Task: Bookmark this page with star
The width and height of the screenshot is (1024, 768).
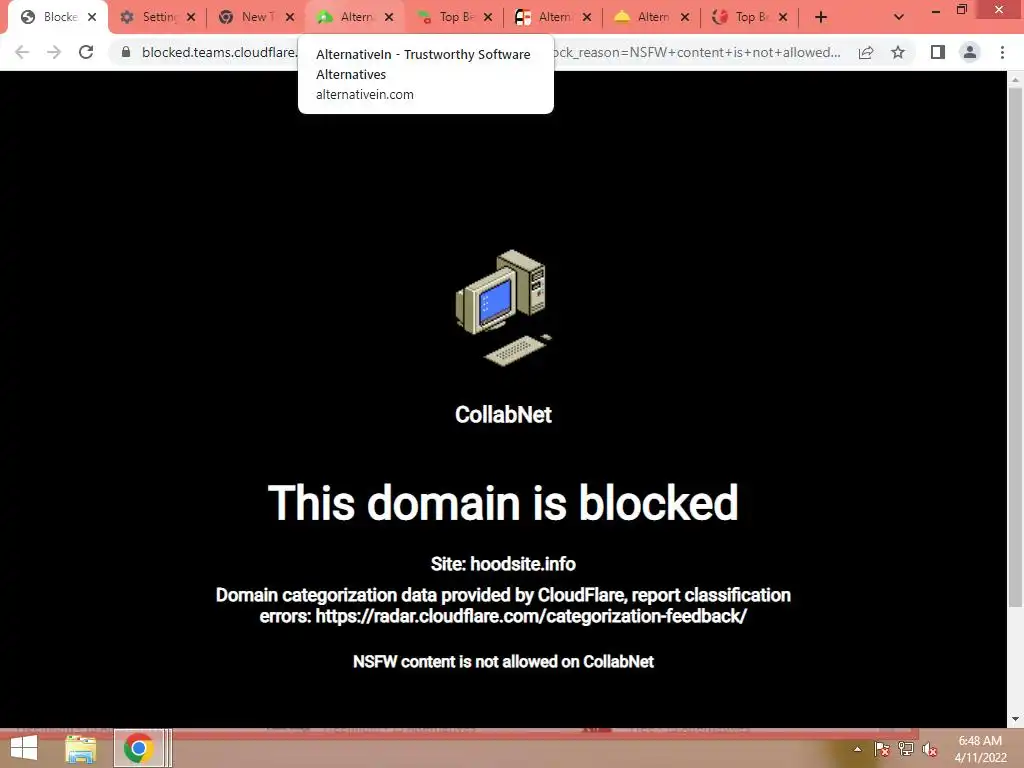Action: click(x=898, y=52)
